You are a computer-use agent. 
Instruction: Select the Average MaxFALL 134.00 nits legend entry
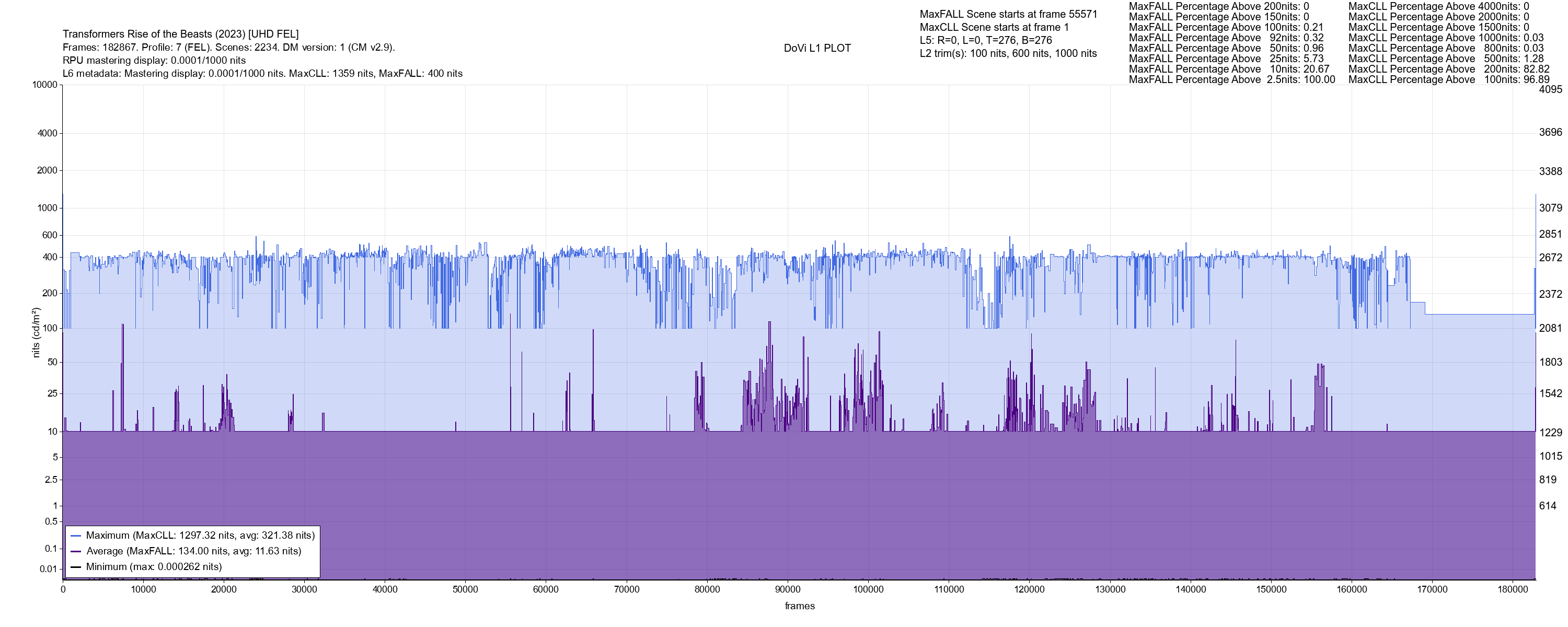(193, 552)
